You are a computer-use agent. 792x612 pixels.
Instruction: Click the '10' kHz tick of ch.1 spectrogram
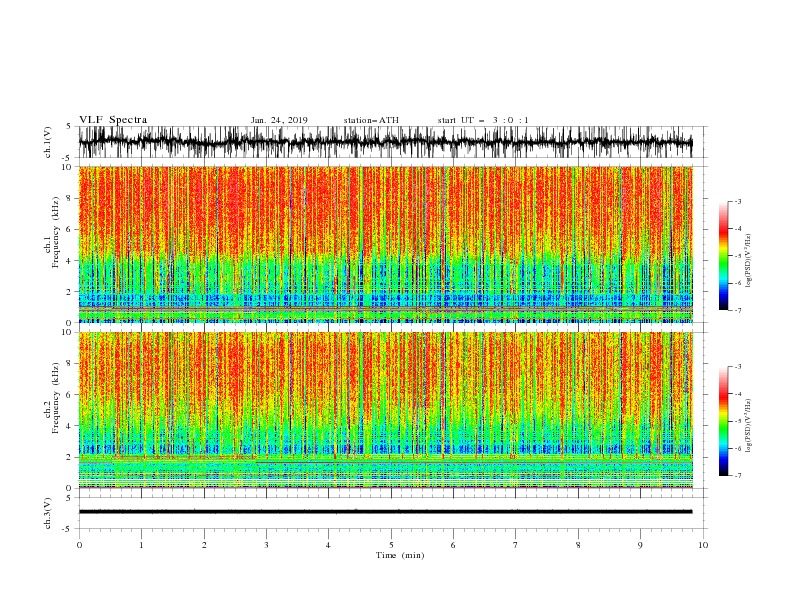(68, 167)
